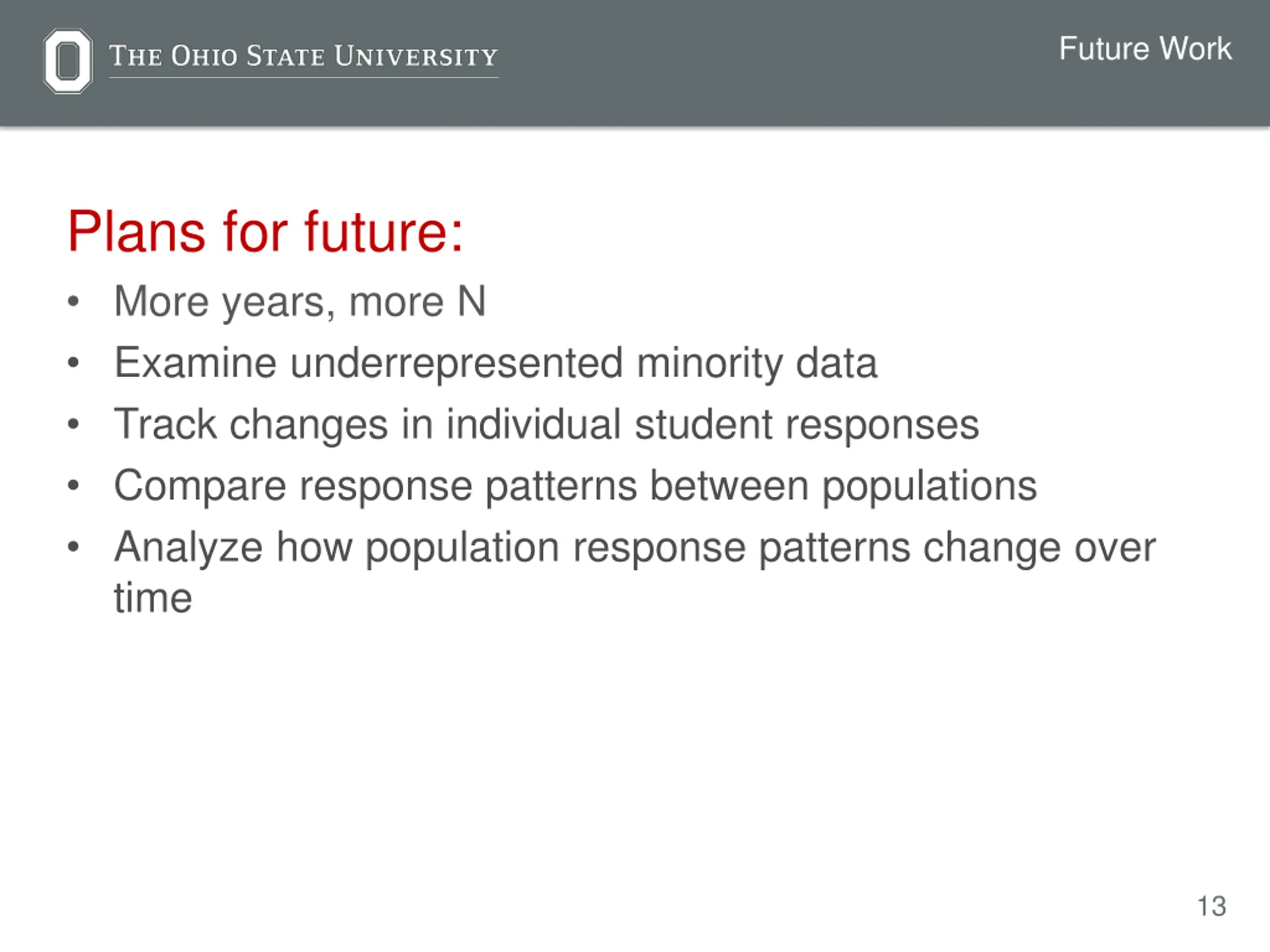1270x952 pixels.
Task: Click the bullet dot before Examine
Action: pyautogui.click(x=73, y=362)
